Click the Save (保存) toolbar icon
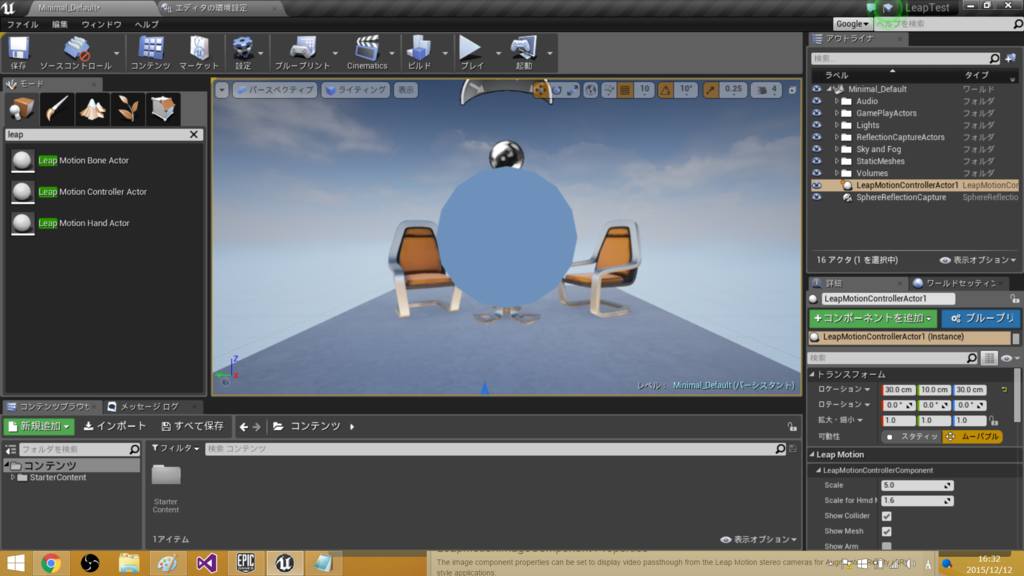 [18, 53]
